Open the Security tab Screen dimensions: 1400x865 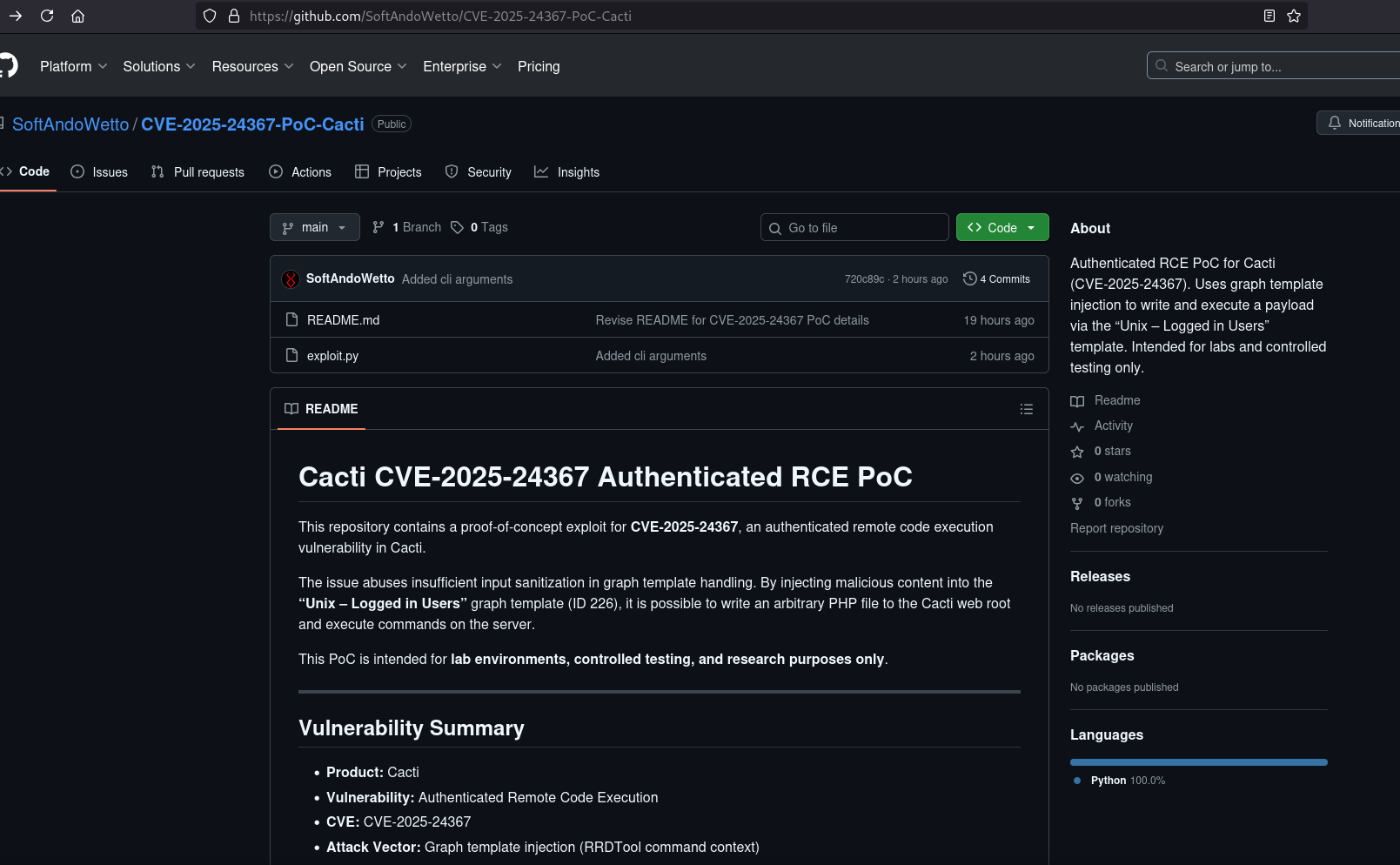point(479,172)
